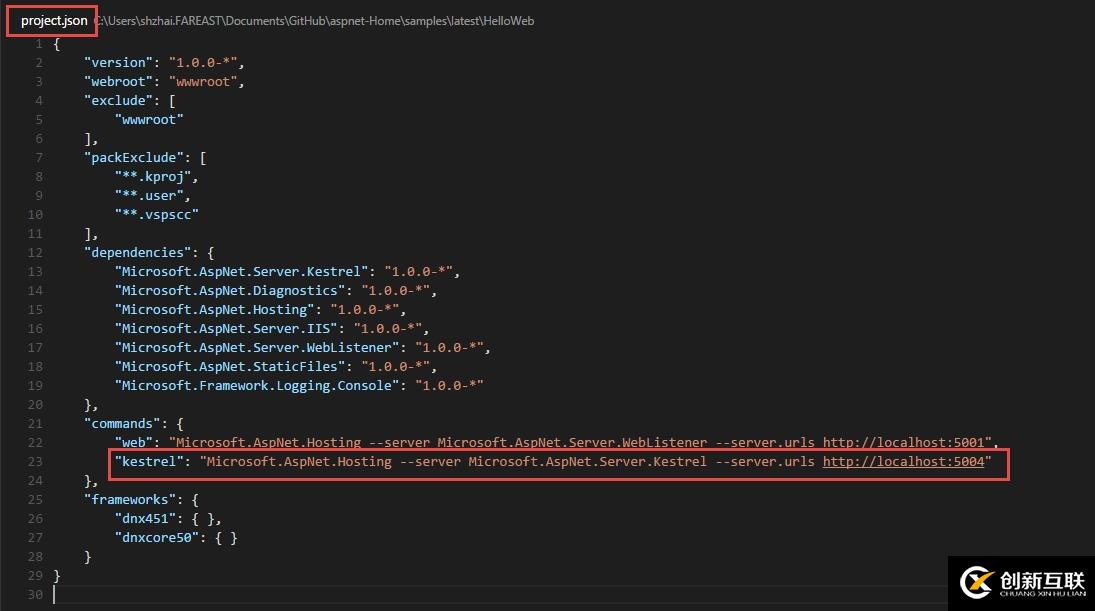1095x611 pixels.
Task: Click "Microsoft.AspNet.Server.Kestrel" dependency text
Action: click(x=242, y=272)
